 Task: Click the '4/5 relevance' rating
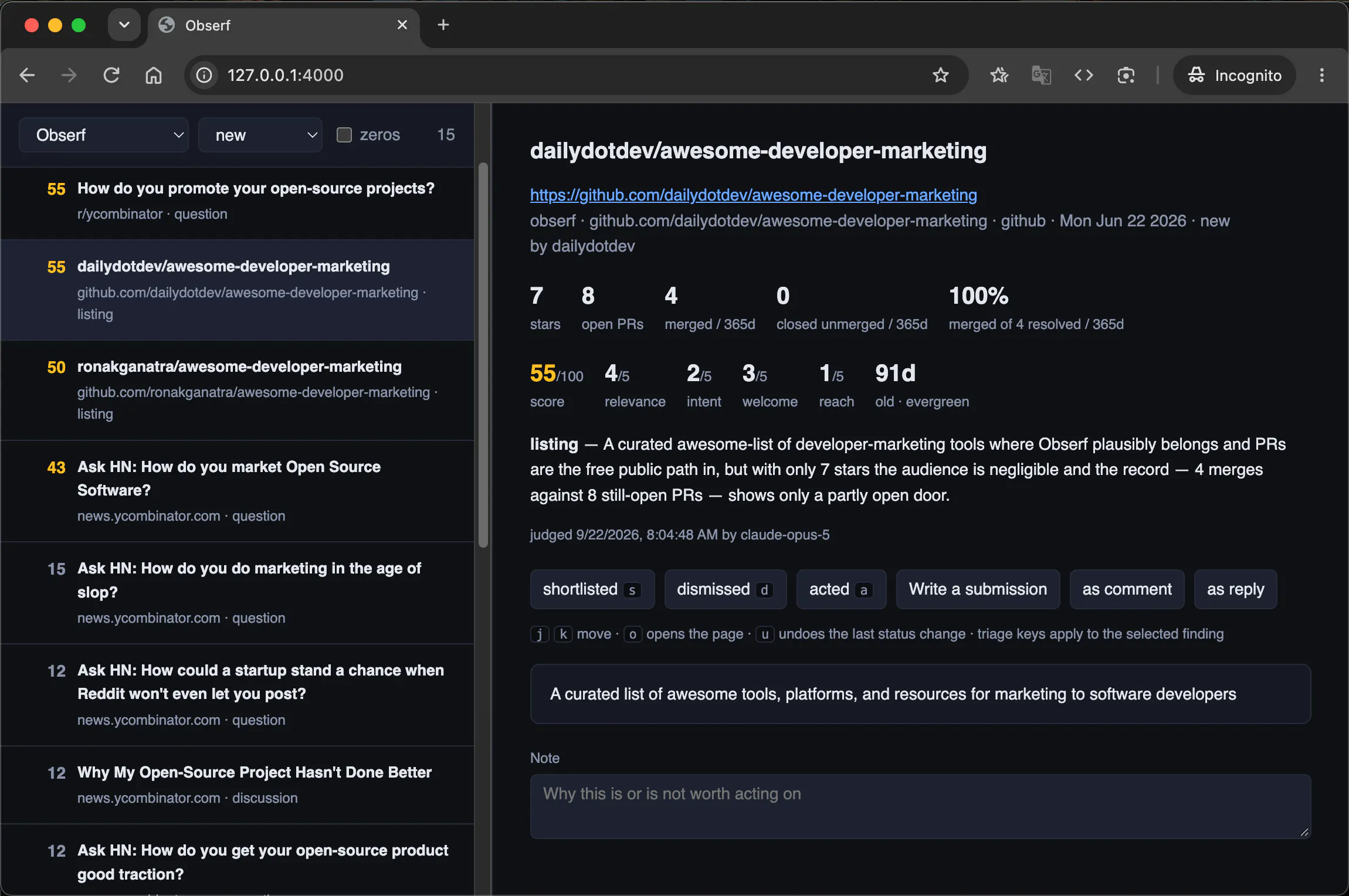click(635, 385)
